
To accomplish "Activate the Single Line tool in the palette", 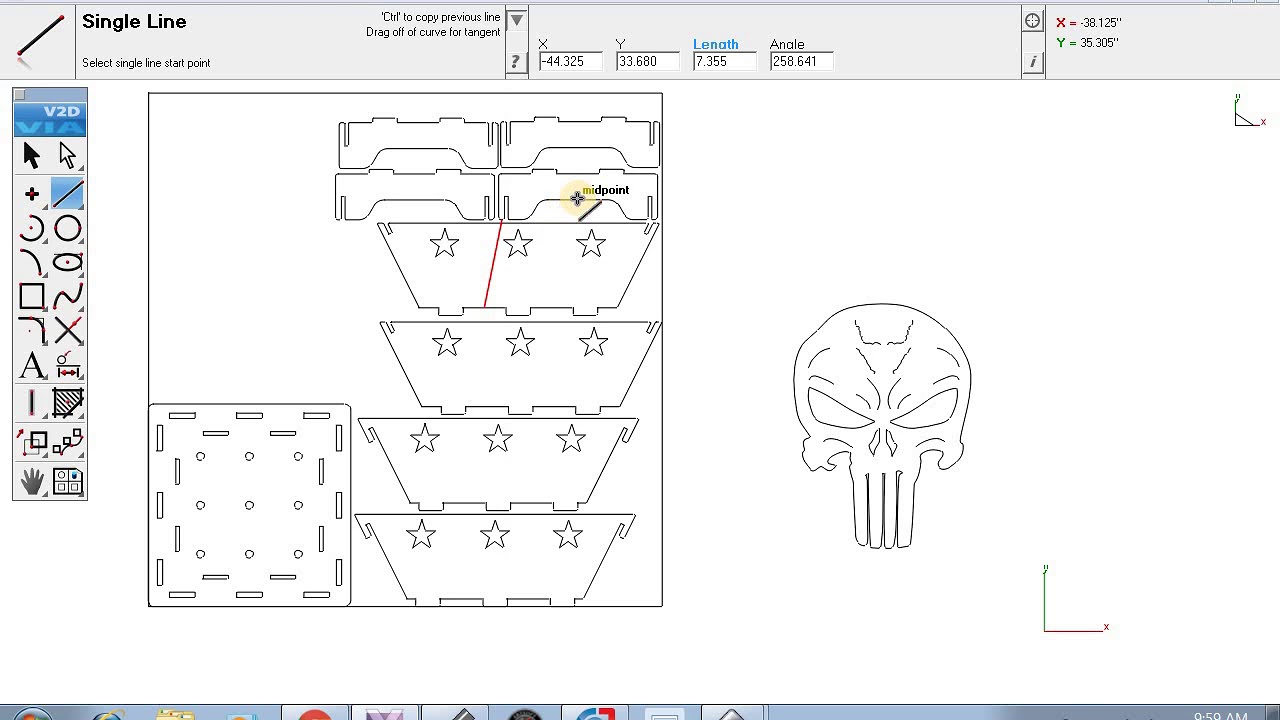I will [67, 194].
